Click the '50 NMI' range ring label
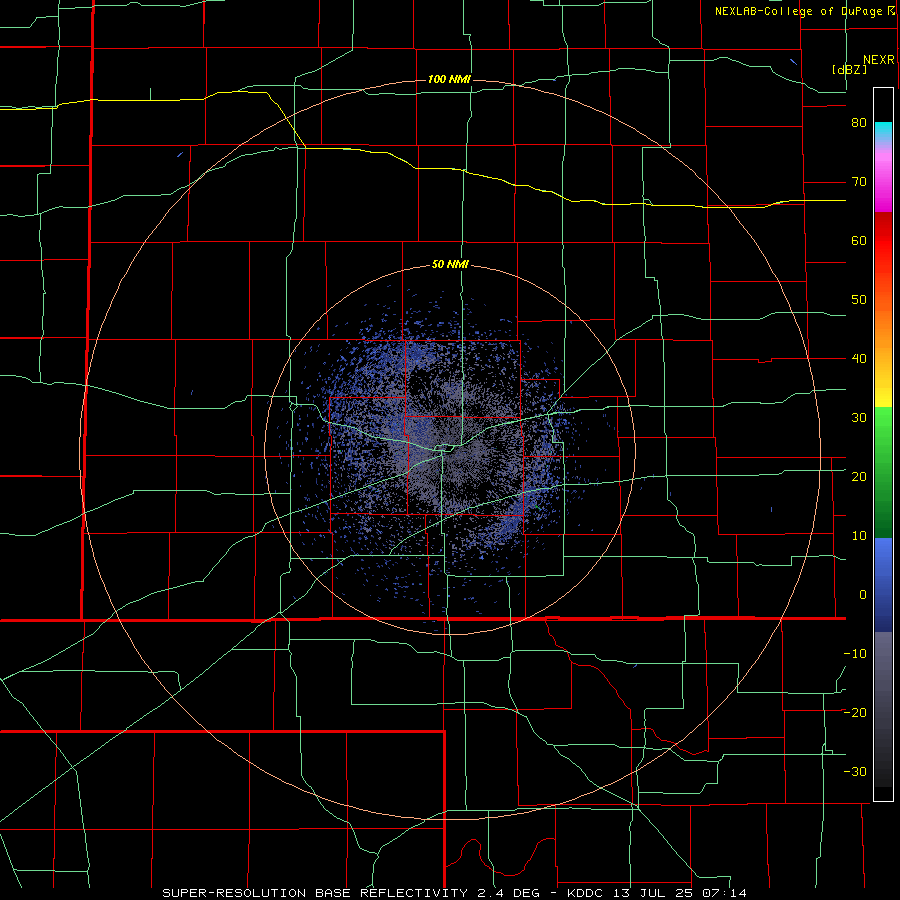900x900 pixels. (450, 265)
